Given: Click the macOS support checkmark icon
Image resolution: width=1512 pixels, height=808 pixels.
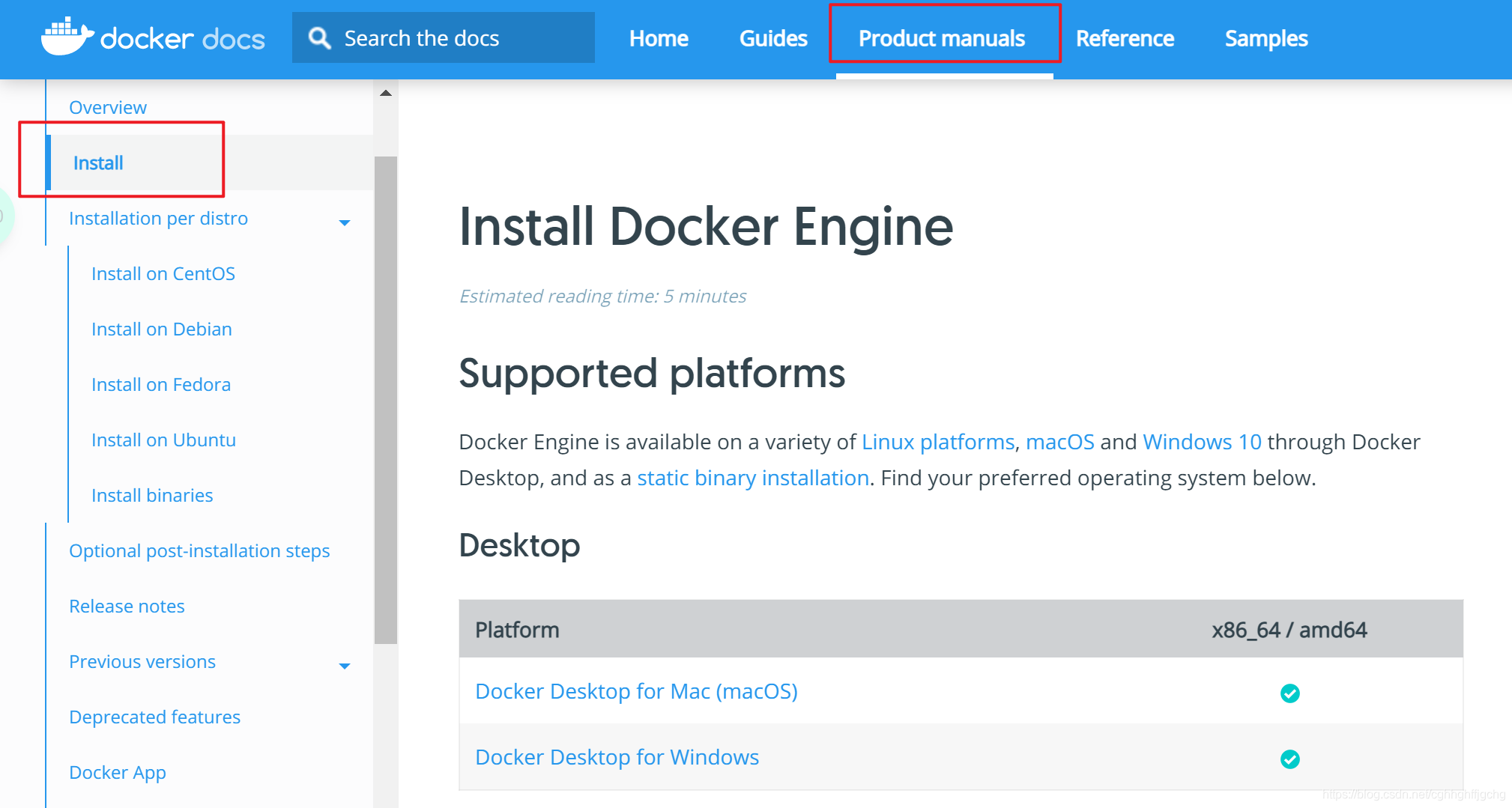Looking at the screenshot, I should (x=1289, y=693).
